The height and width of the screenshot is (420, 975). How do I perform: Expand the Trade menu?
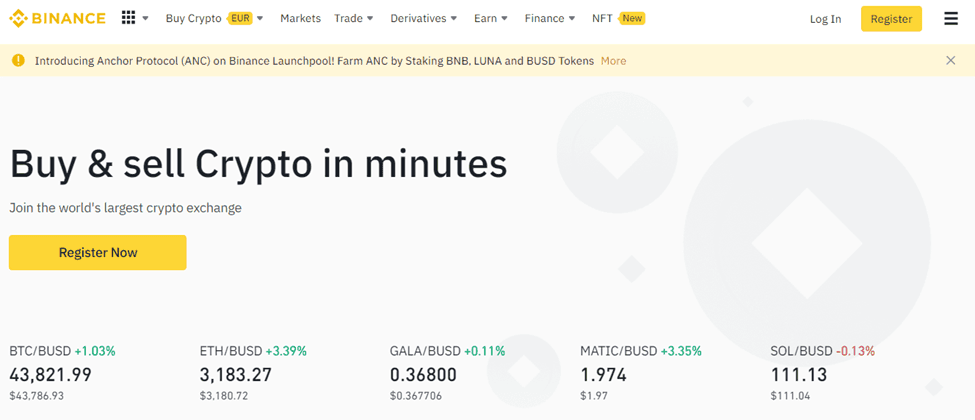pyautogui.click(x=354, y=19)
